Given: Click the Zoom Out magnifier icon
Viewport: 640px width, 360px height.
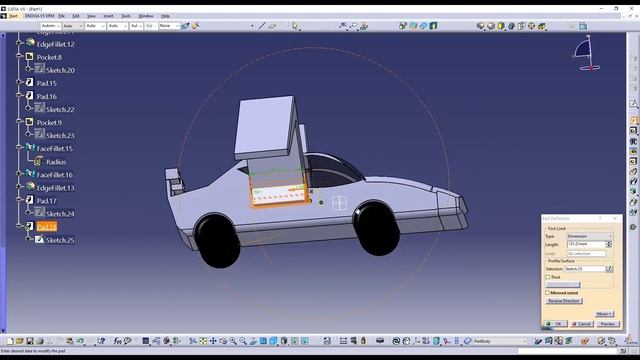Looking at the screenshot, I should (x=243, y=341).
